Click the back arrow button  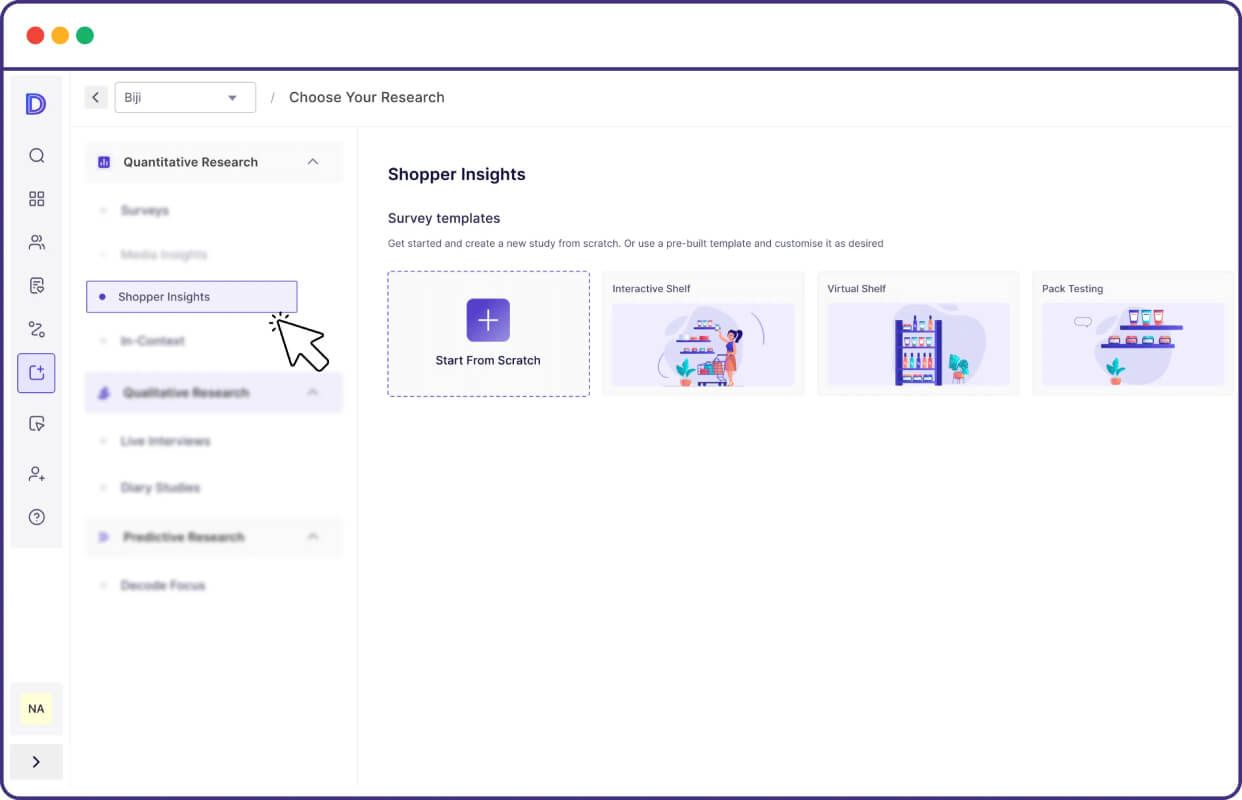(96, 97)
